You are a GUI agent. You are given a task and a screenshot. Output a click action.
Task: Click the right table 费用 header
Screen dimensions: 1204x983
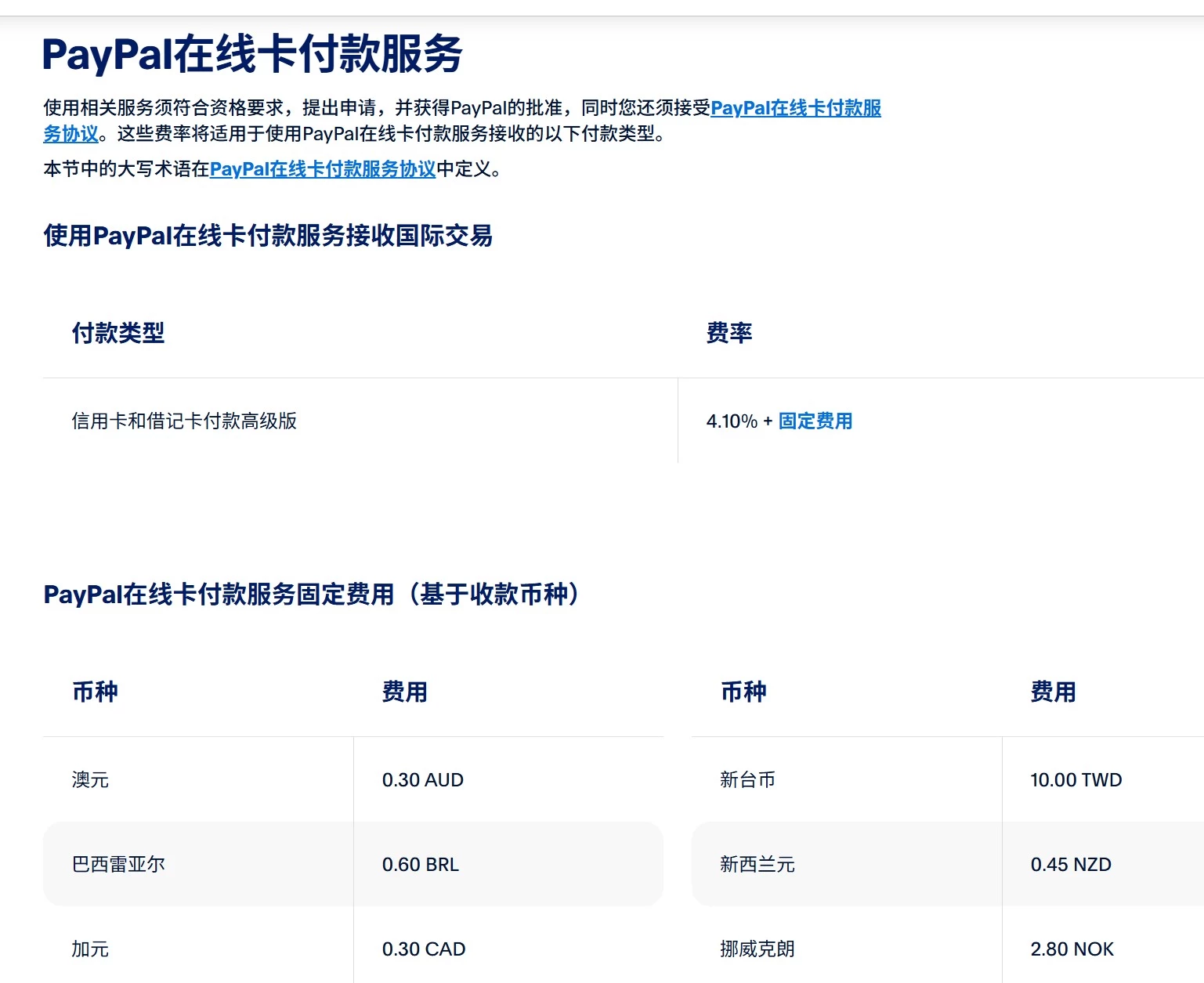click(1054, 692)
